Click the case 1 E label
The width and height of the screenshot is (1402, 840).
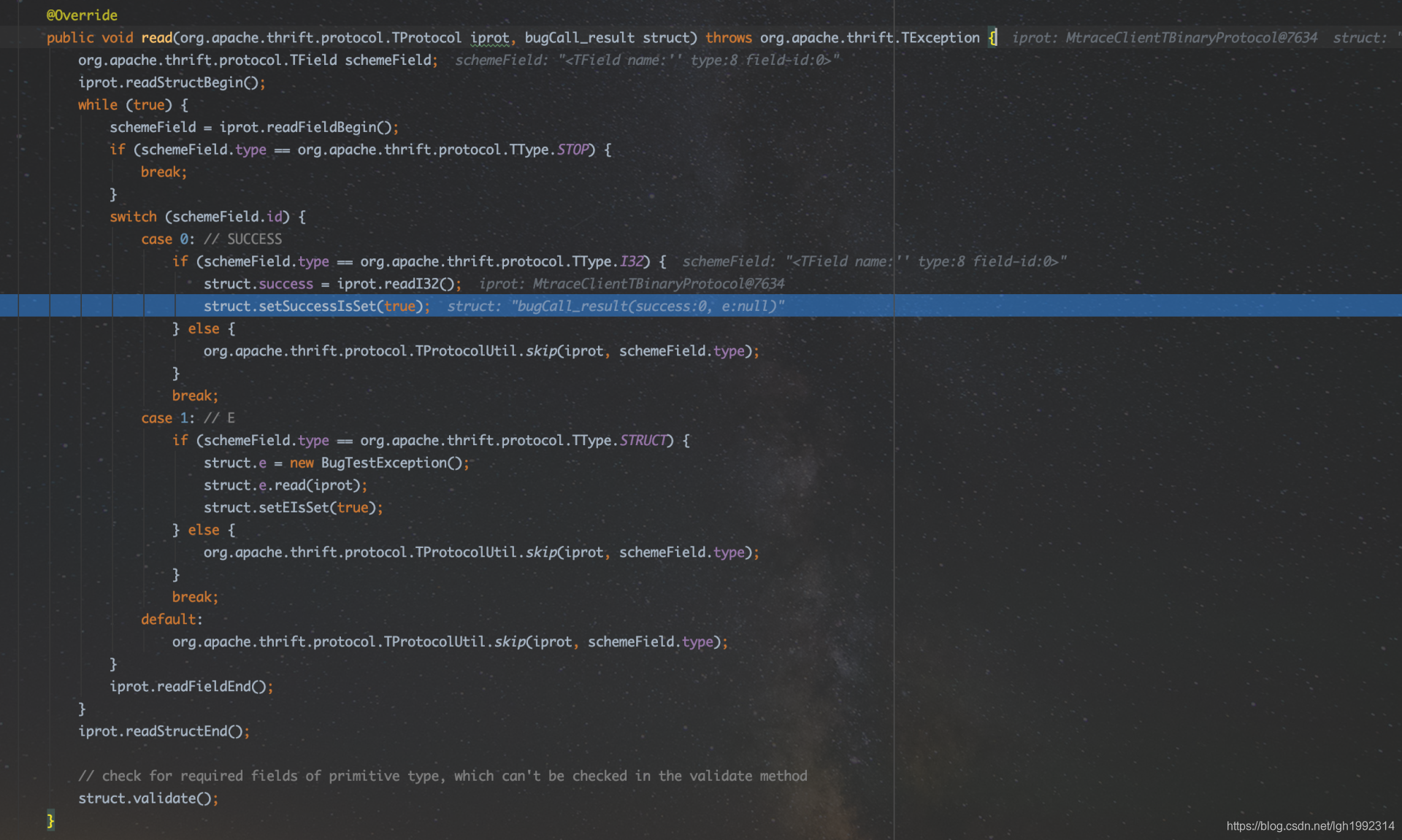pyautogui.click(x=188, y=418)
